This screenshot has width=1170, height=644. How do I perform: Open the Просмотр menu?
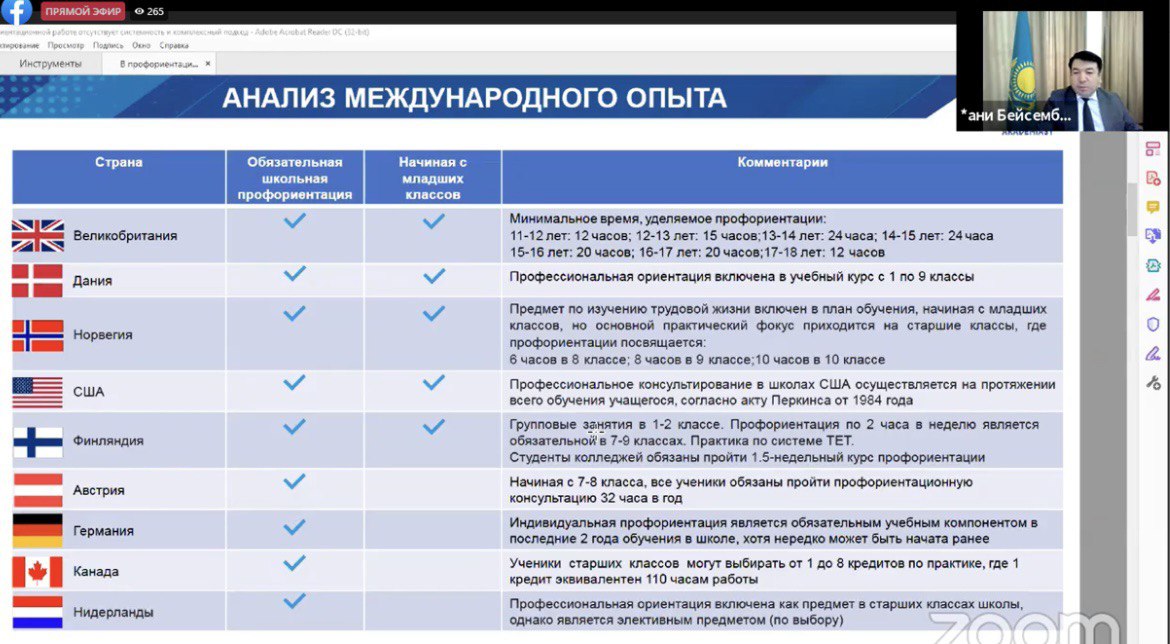66,46
